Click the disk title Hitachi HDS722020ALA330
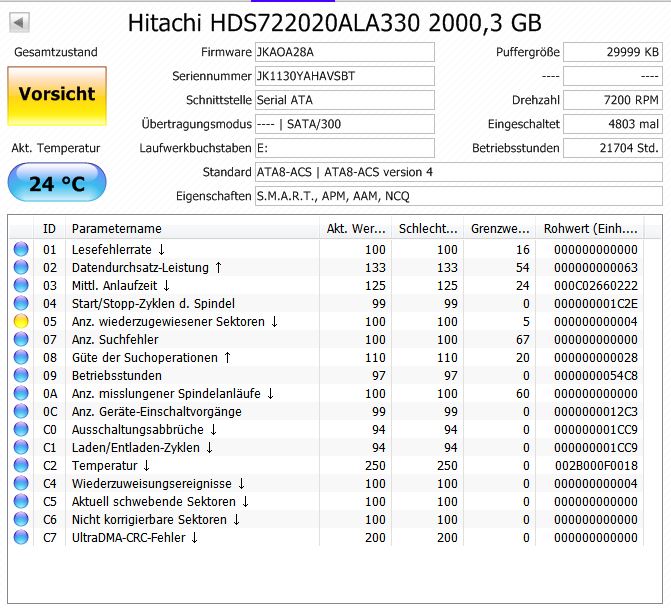The image size is (671, 608). tap(335, 23)
